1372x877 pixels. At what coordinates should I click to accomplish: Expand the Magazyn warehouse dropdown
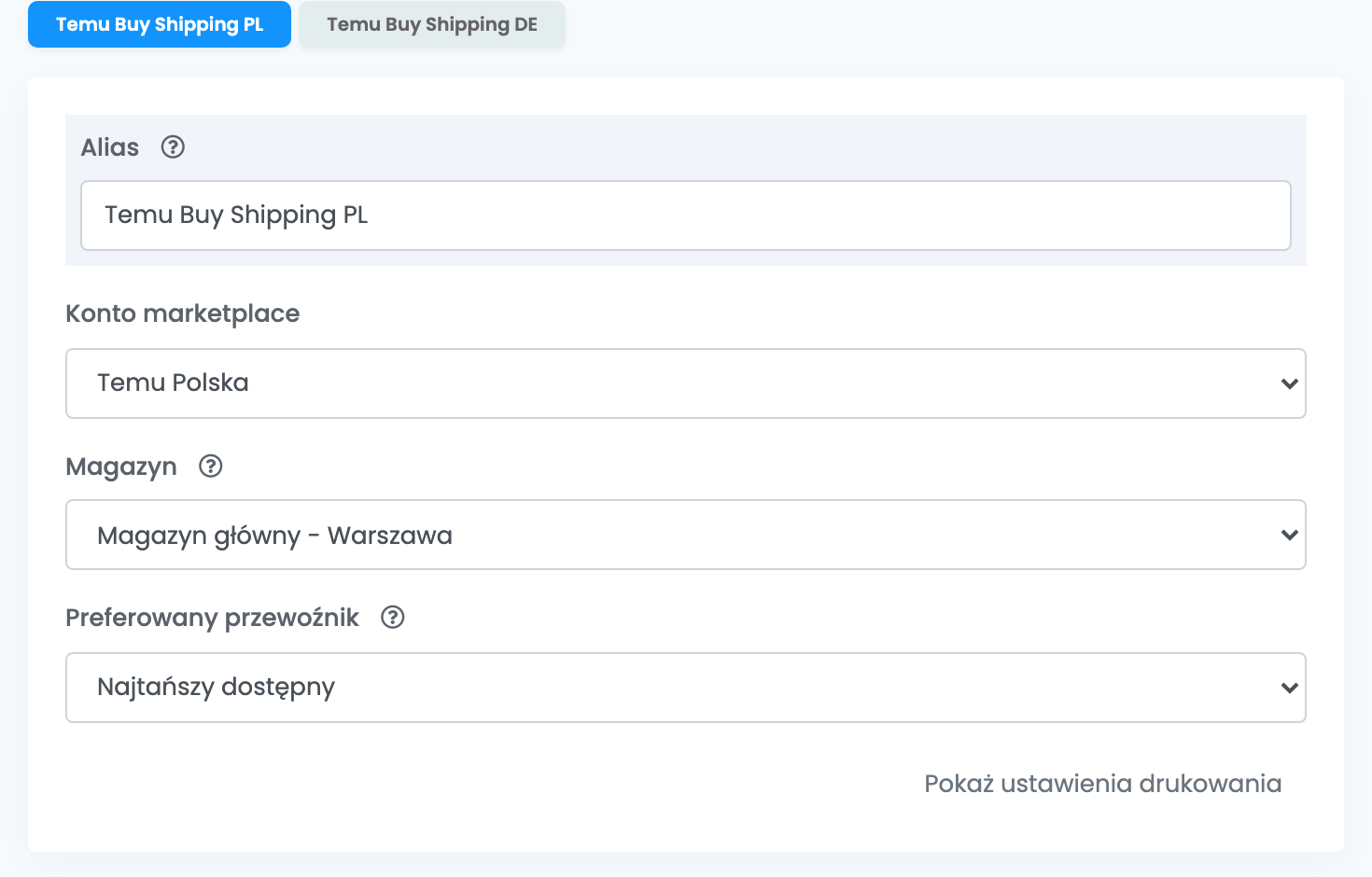(x=686, y=535)
